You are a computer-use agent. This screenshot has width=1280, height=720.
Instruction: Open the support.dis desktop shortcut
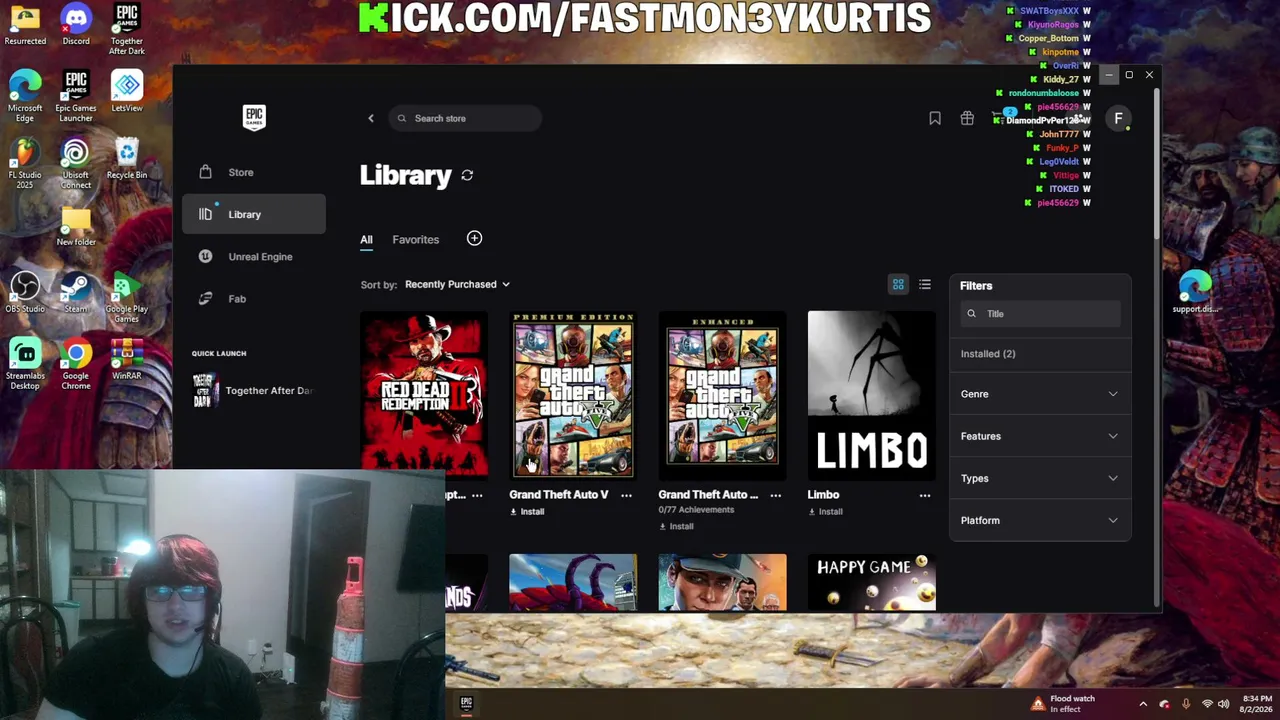1195,292
